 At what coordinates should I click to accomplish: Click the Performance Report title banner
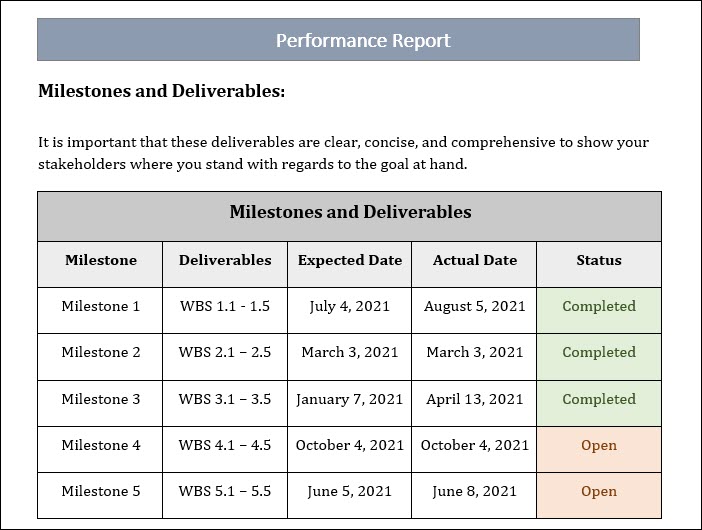pos(338,39)
